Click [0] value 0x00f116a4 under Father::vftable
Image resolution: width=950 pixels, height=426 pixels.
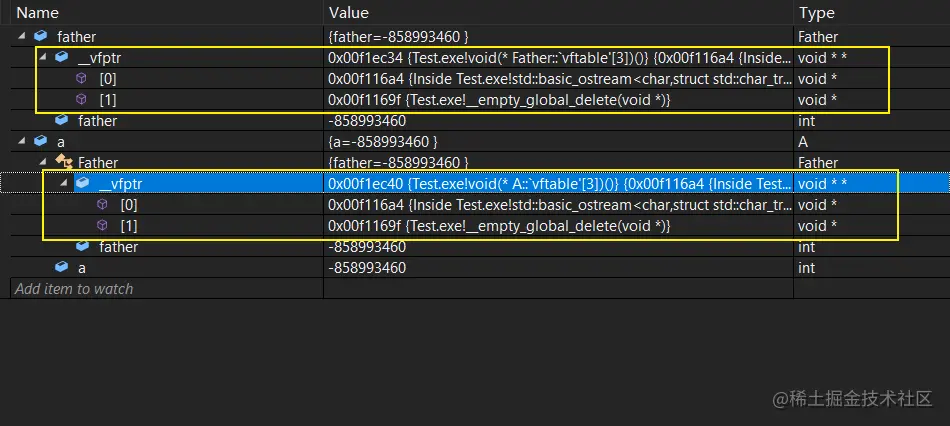pos(560,79)
